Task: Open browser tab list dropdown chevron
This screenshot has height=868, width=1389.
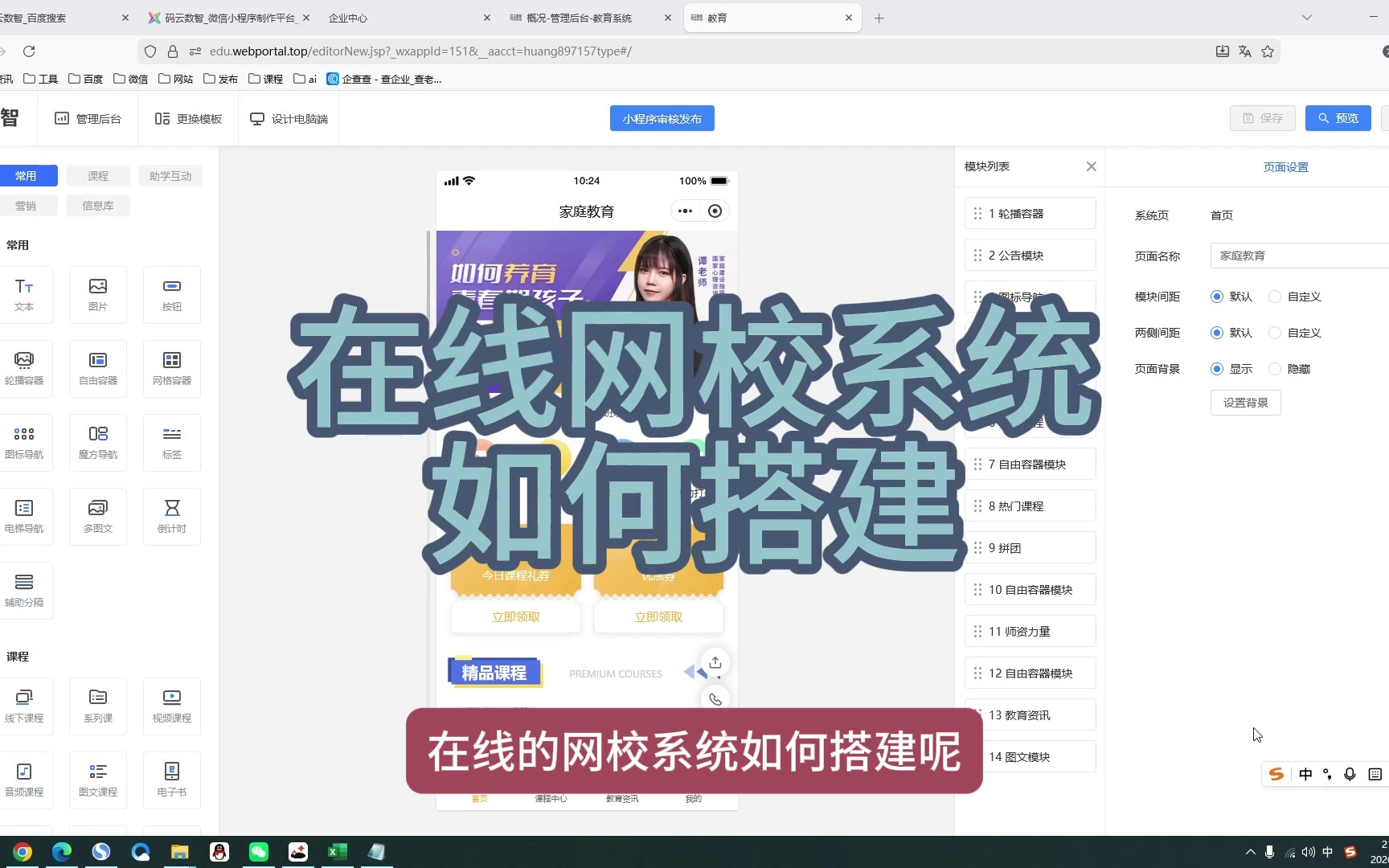Action: tap(1307, 18)
